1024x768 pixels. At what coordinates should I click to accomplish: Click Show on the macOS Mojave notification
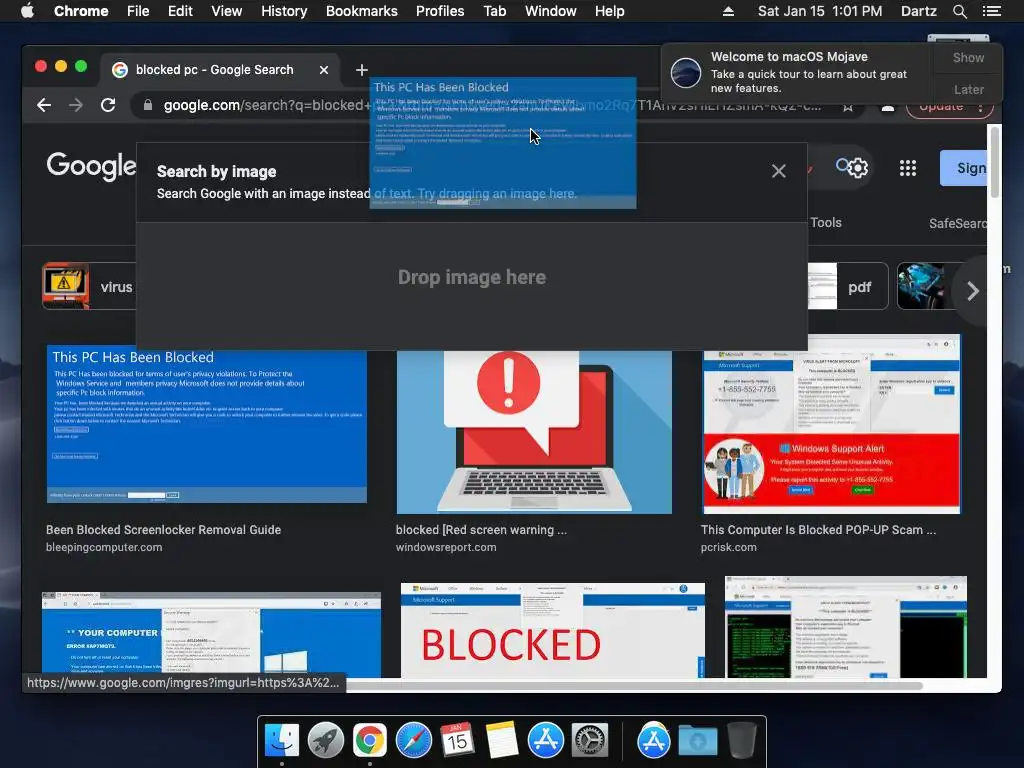[968, 57]
